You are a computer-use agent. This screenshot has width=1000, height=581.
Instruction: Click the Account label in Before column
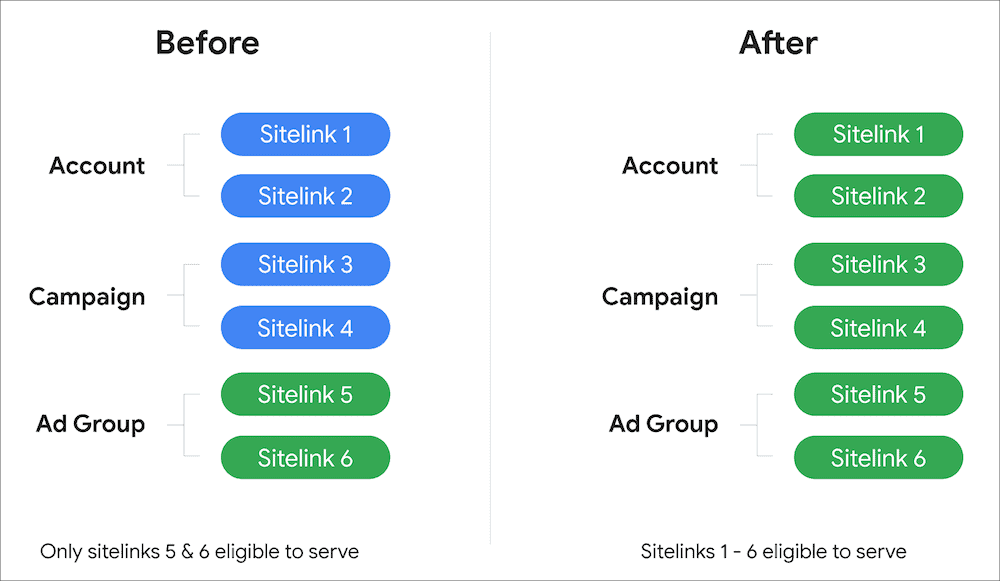click(97, 166)
